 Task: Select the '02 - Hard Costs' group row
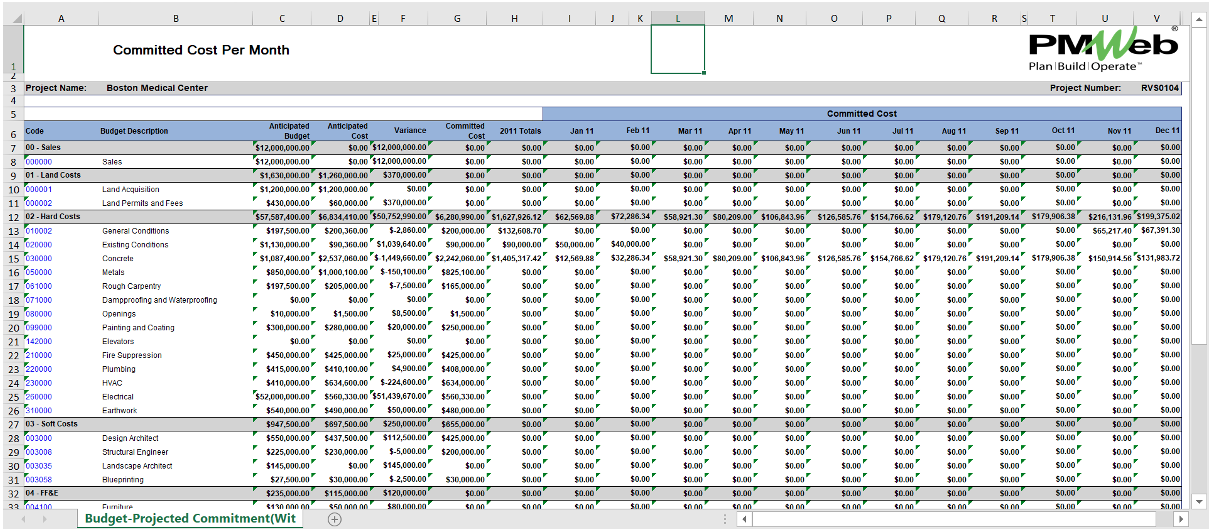click(602, 217)
